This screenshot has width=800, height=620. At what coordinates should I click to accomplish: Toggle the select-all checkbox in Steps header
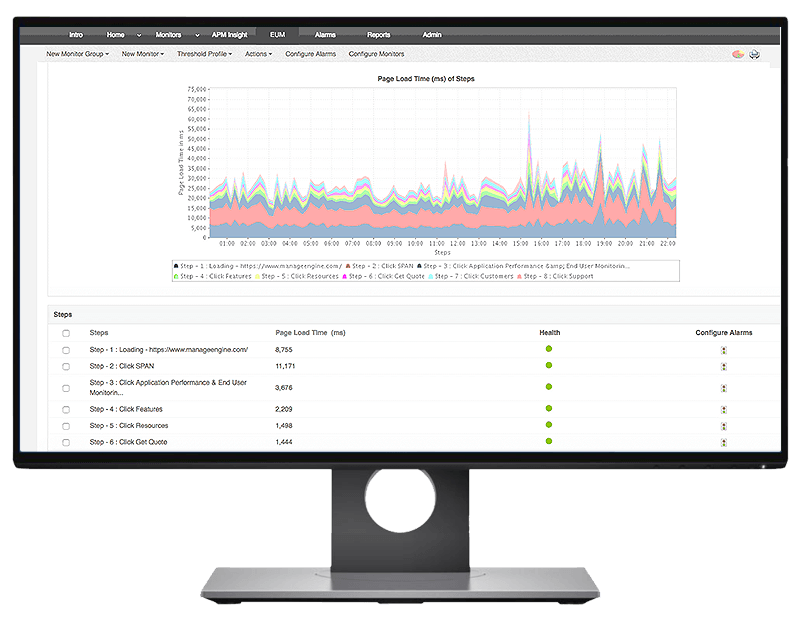[66, 333]
